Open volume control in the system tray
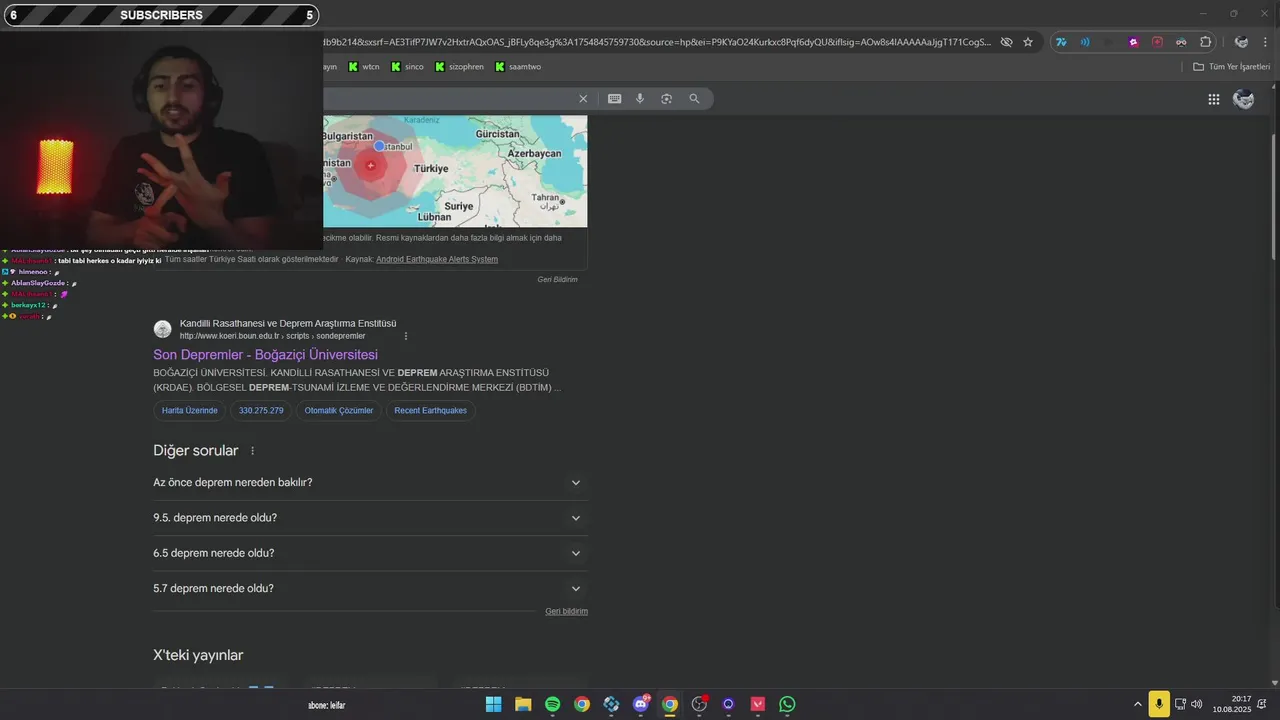Screen dimensions: 1280x720 [x=1196, y=705]
